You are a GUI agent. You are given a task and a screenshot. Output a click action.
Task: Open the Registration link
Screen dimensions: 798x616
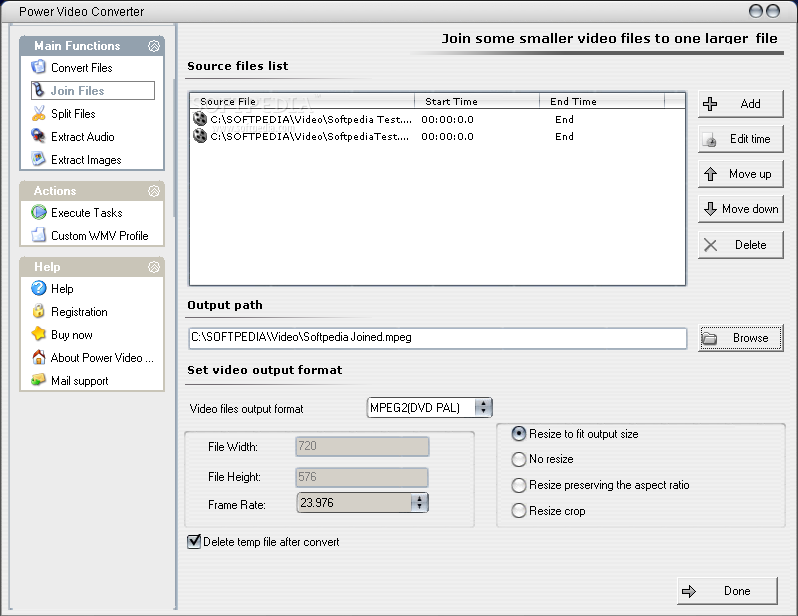(79, 312)
